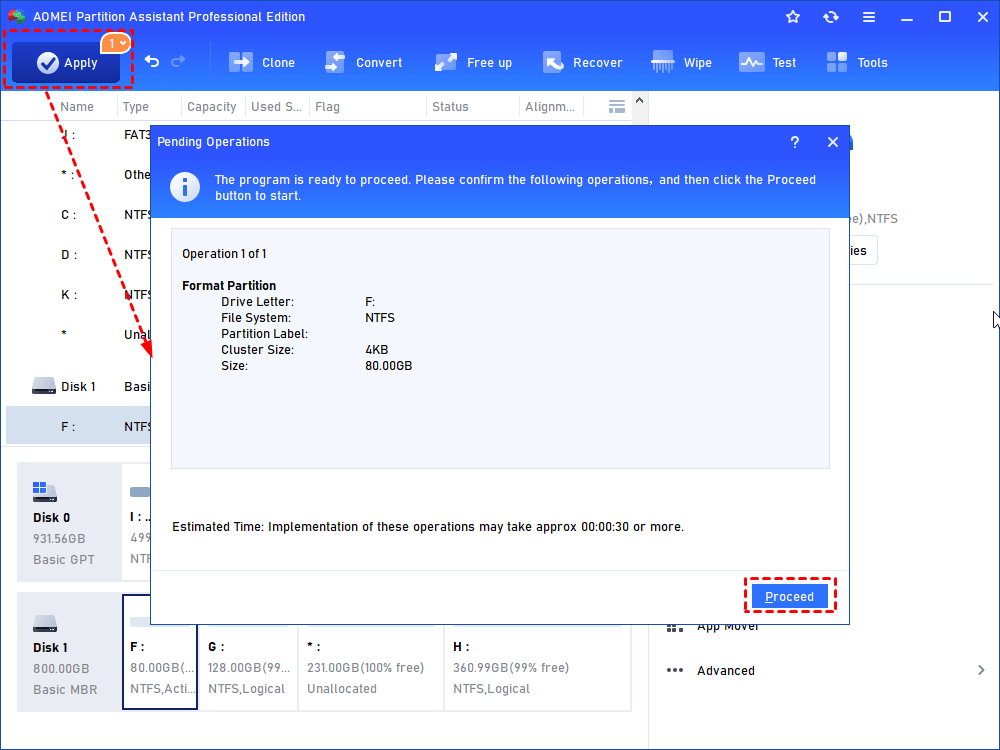Sort by the Flag column header

(327, 107)
